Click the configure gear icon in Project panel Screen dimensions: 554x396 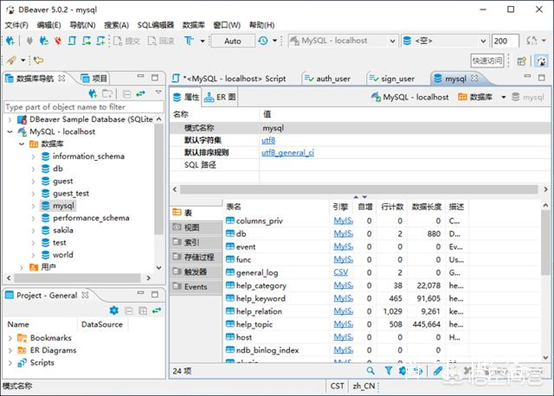coord(114,311)
